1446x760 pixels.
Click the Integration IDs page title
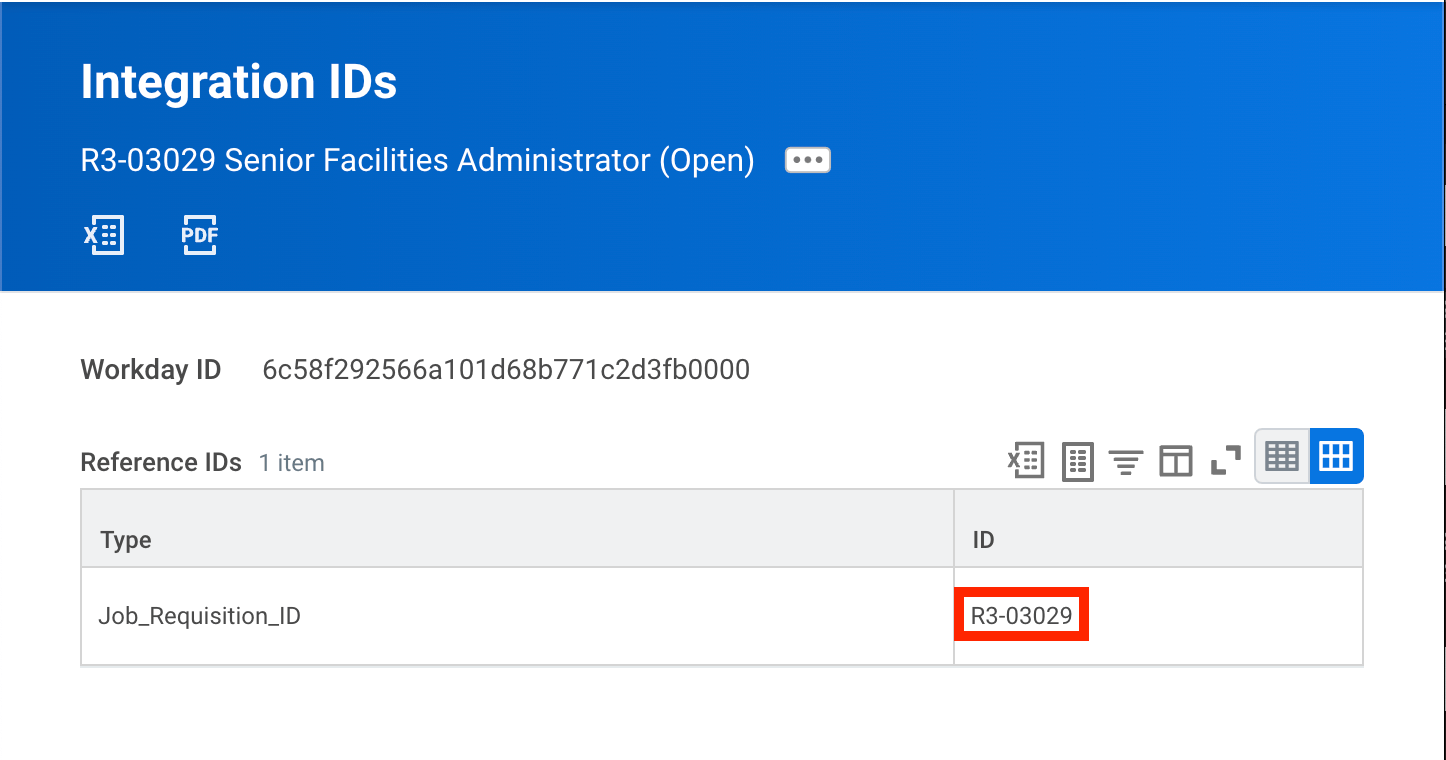click(239, 82)
